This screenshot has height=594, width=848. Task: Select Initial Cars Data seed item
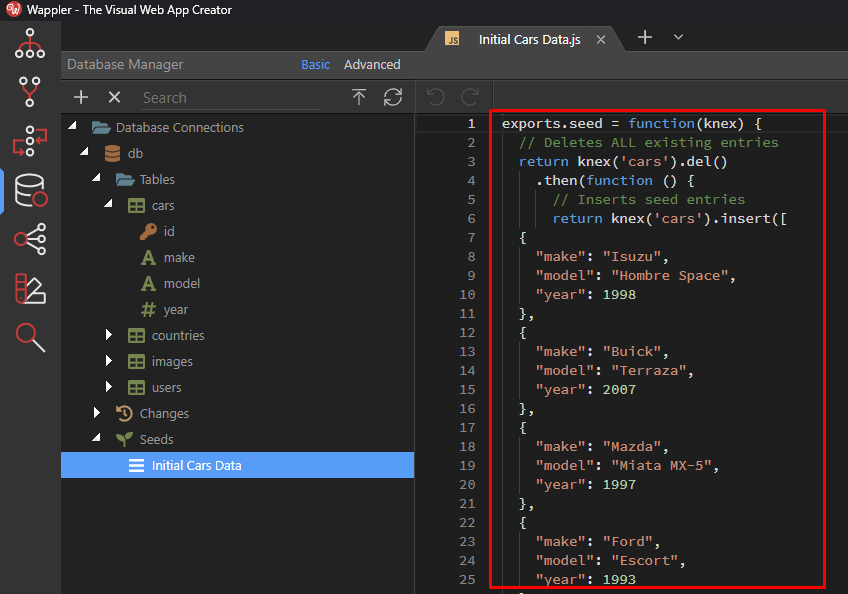tap(237, 465)
